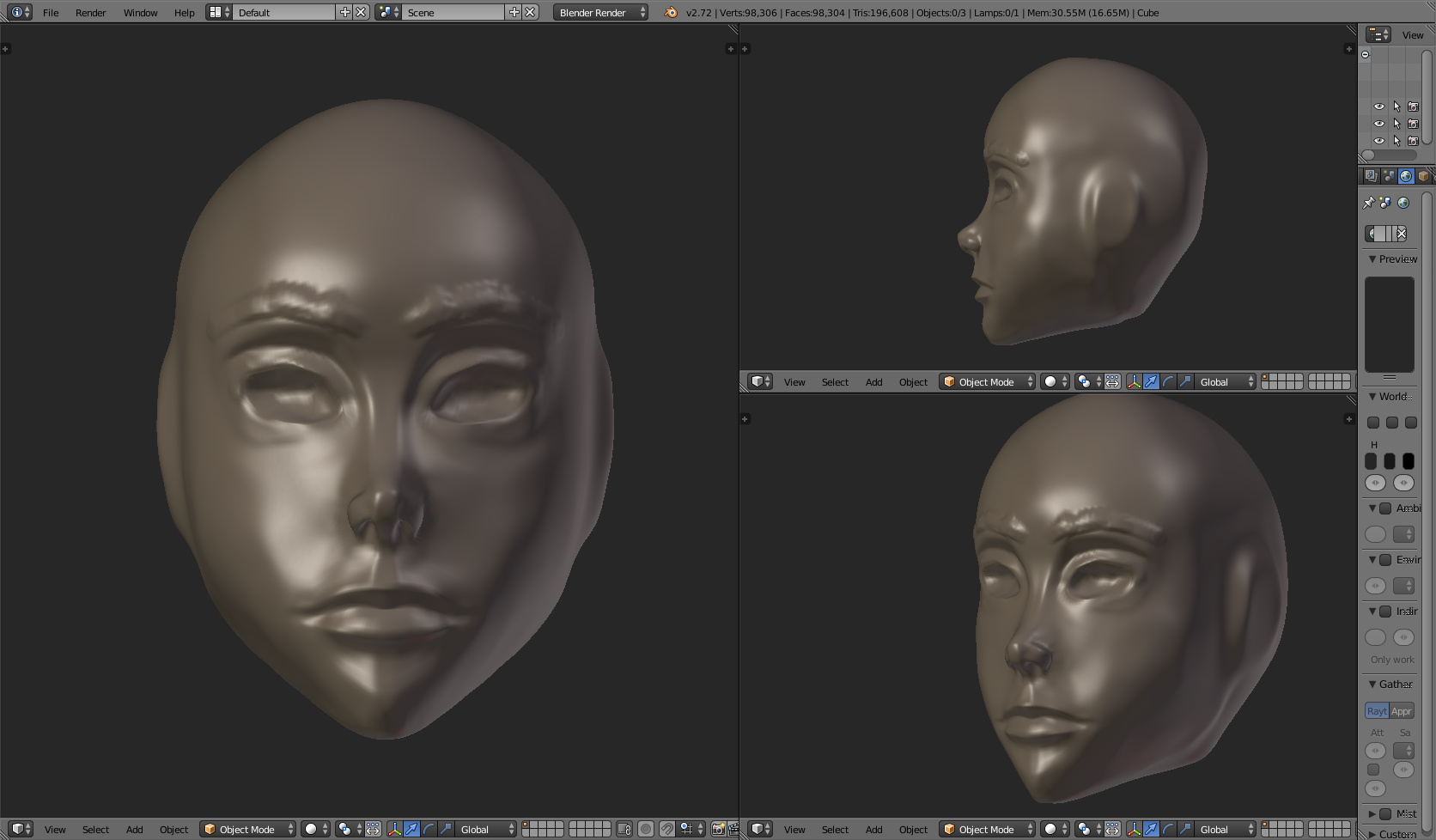1436x840 pixels.
Task: Open Add menu in bottom-right viewport header
Action: [x=873, y=829]
